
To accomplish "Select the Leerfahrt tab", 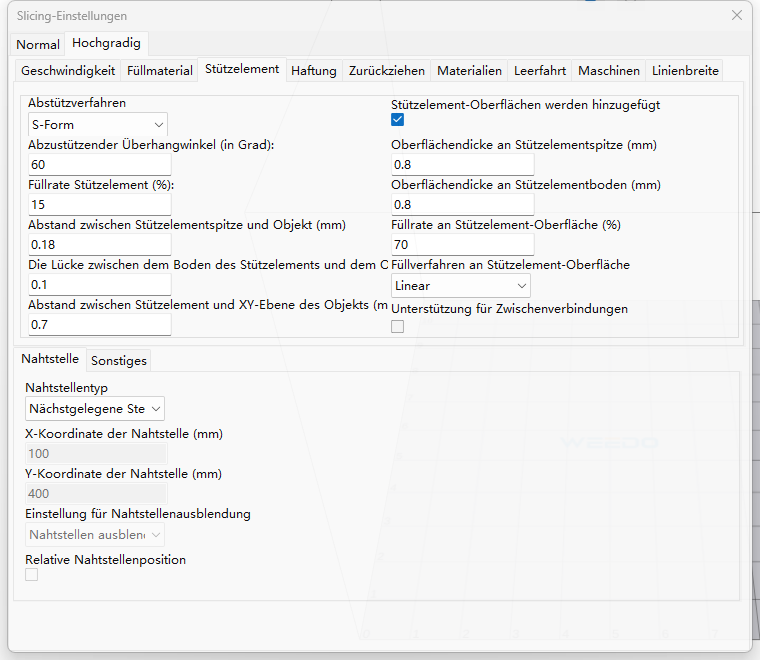I will [x=540, y=71].
